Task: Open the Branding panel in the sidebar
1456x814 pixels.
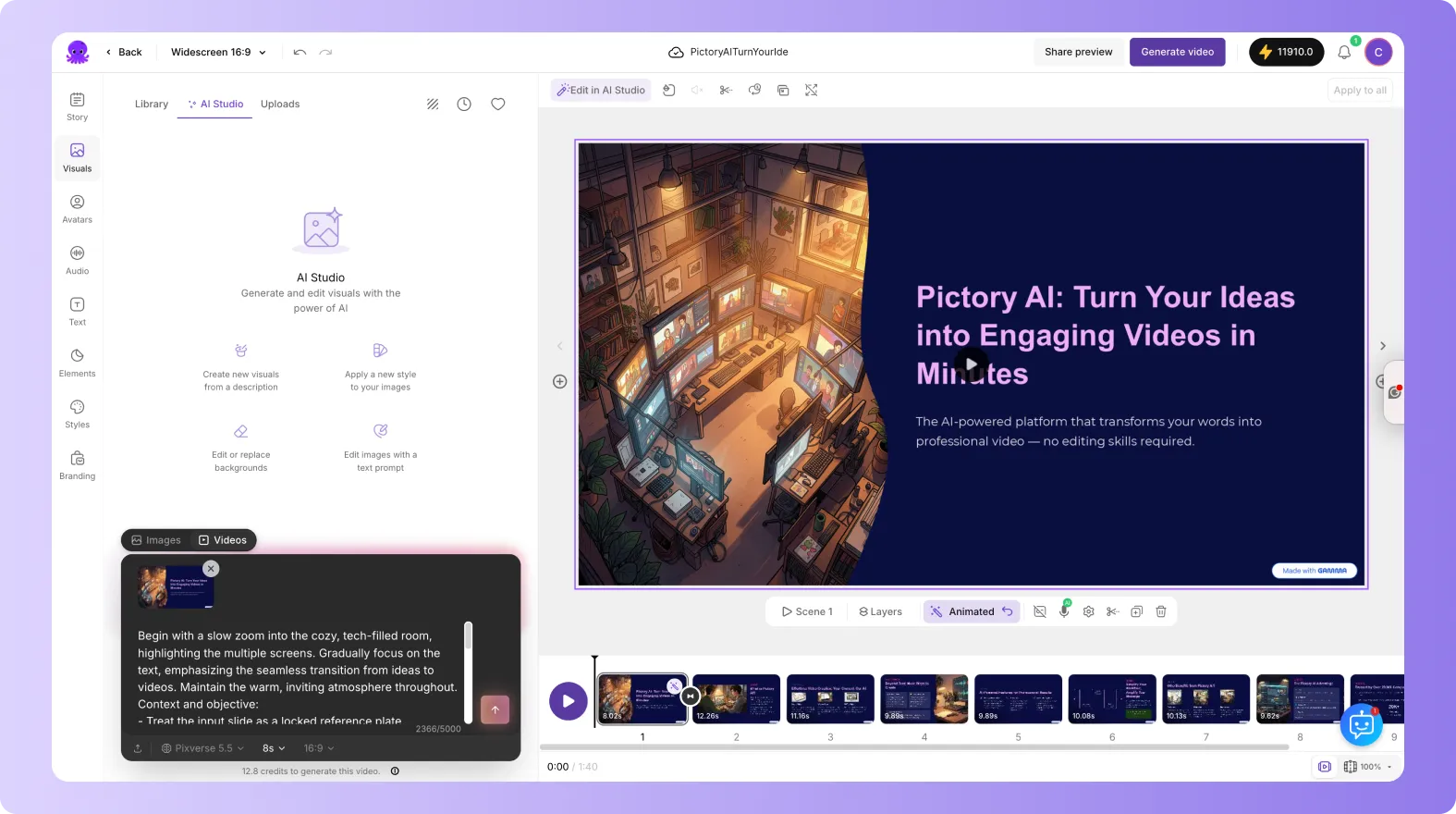Action: click(78, 465)
